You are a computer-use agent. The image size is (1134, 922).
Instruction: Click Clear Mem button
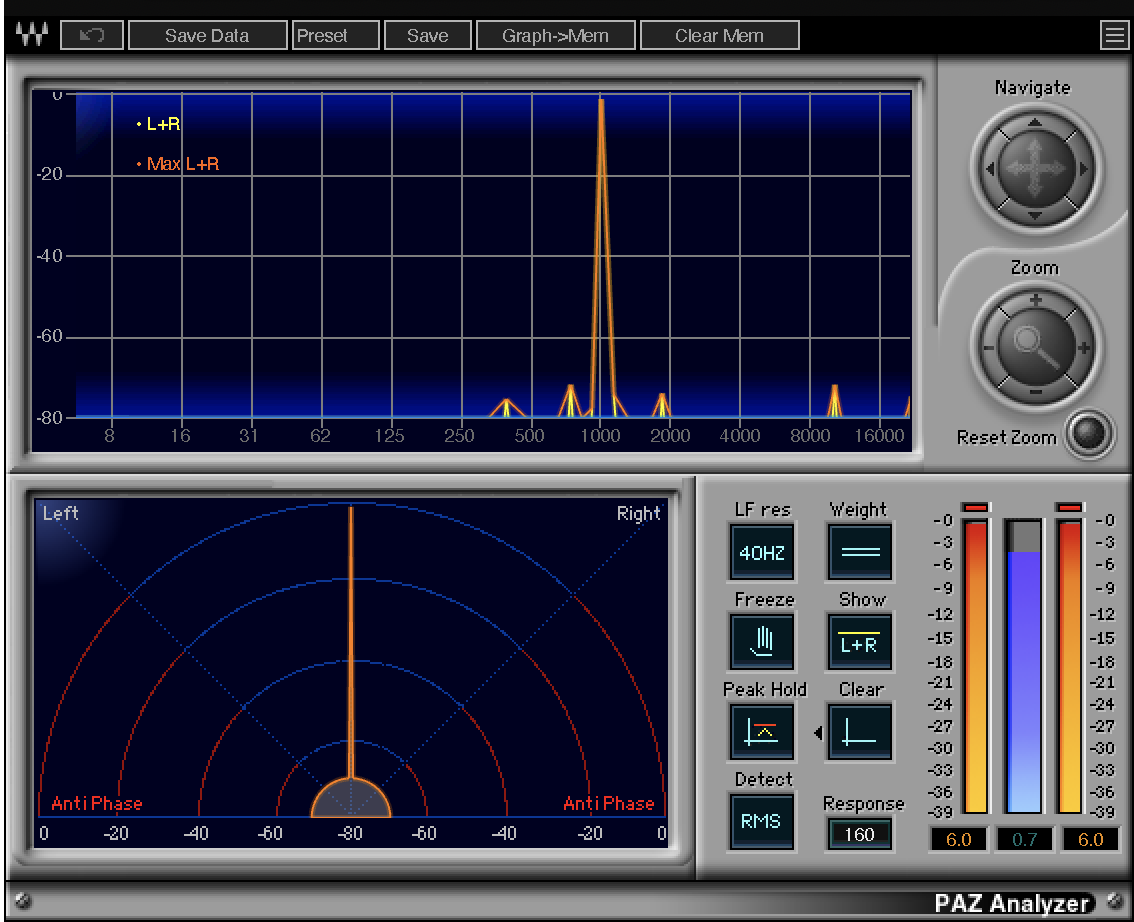click(x=720, y=35)
